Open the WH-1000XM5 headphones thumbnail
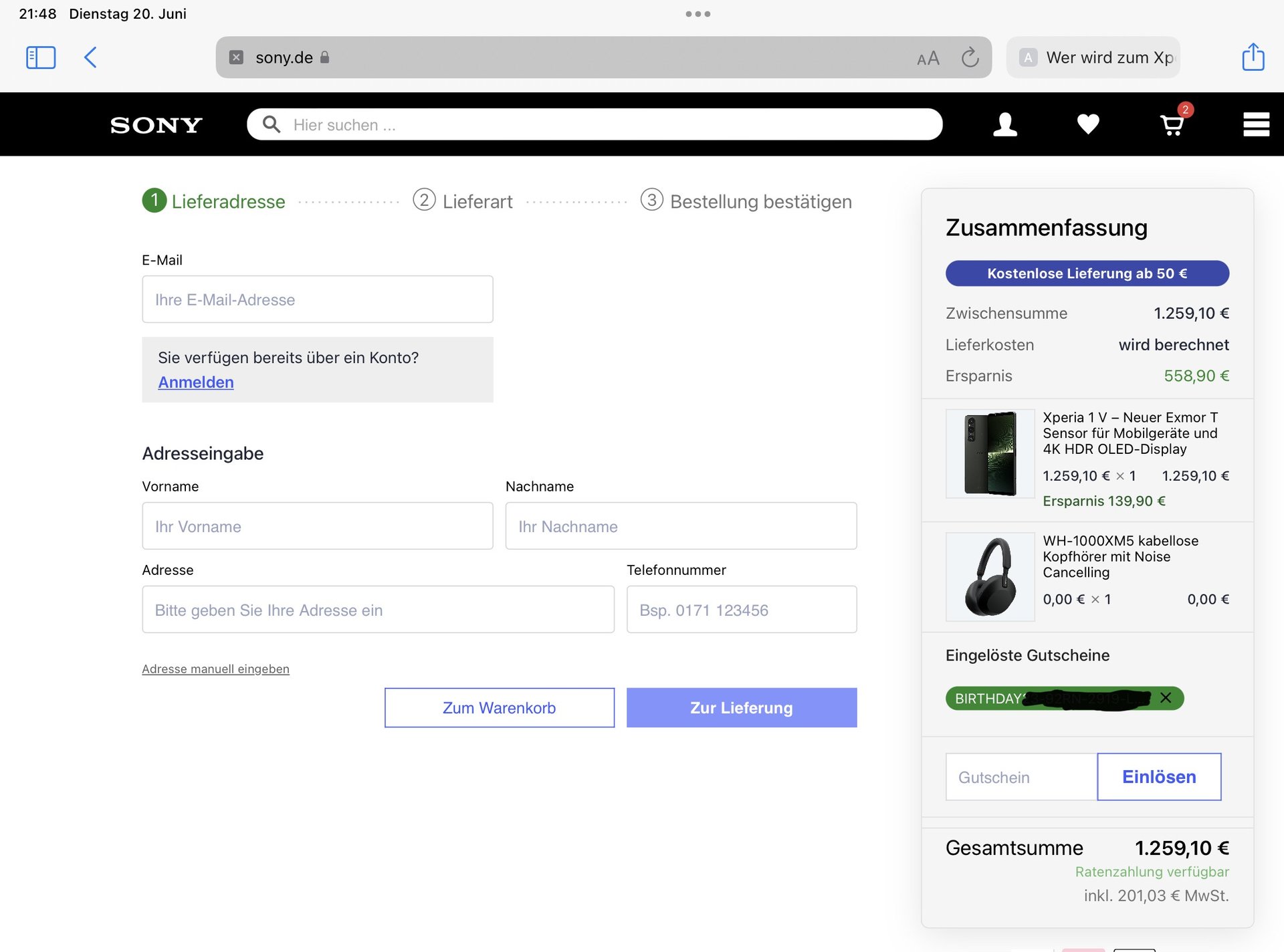This screenshot has height=952, width=1284. (990, 577)
